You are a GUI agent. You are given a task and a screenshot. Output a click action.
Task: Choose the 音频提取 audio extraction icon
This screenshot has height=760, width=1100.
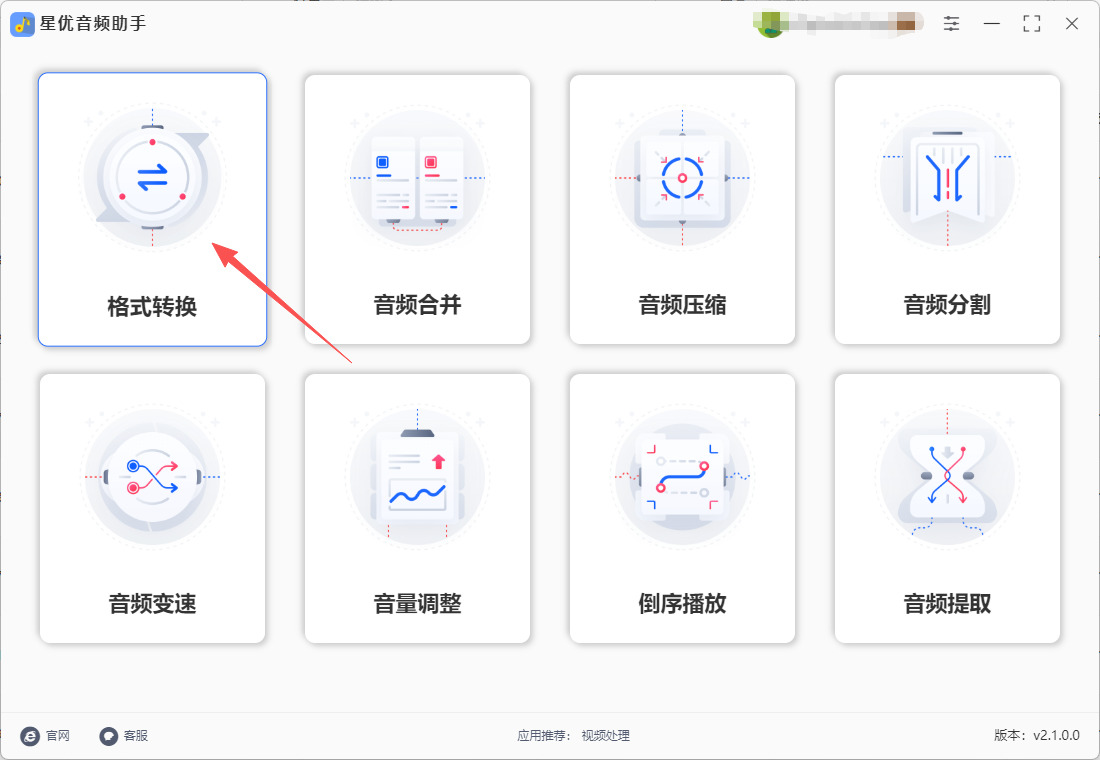[947, 476]
